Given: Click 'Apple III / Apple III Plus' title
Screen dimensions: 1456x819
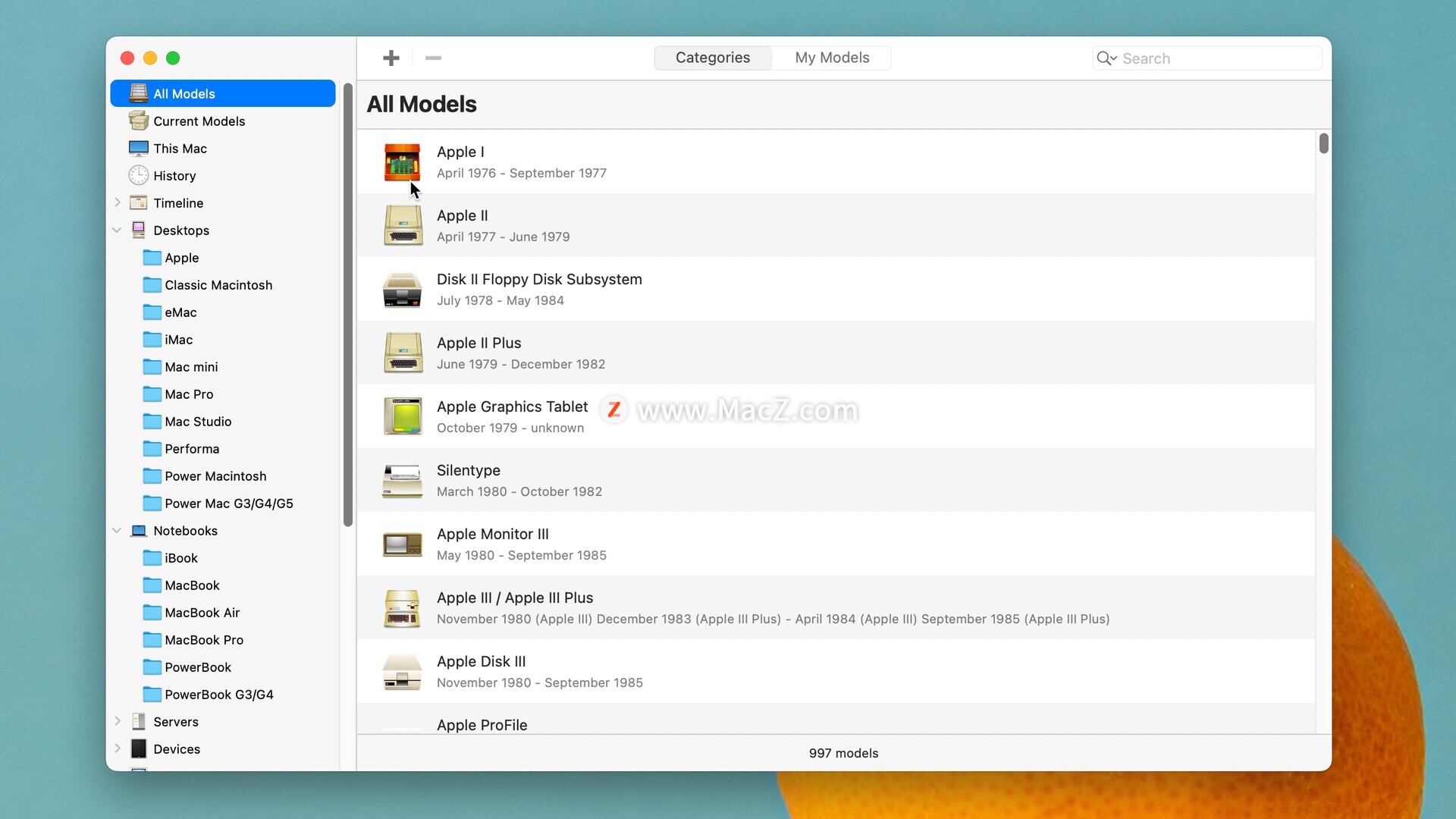Looking at the screenshot, I should [515, 598].
